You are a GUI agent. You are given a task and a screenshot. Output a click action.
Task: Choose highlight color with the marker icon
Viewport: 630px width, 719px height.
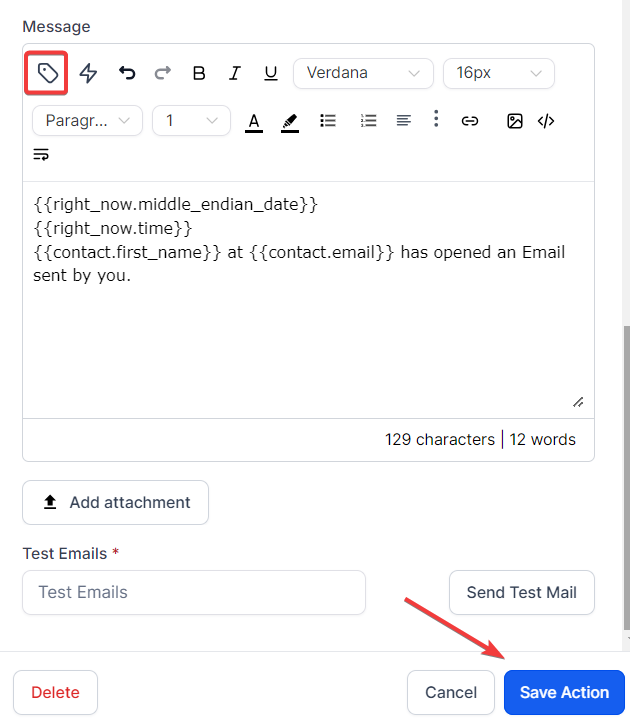coord(290,122)
